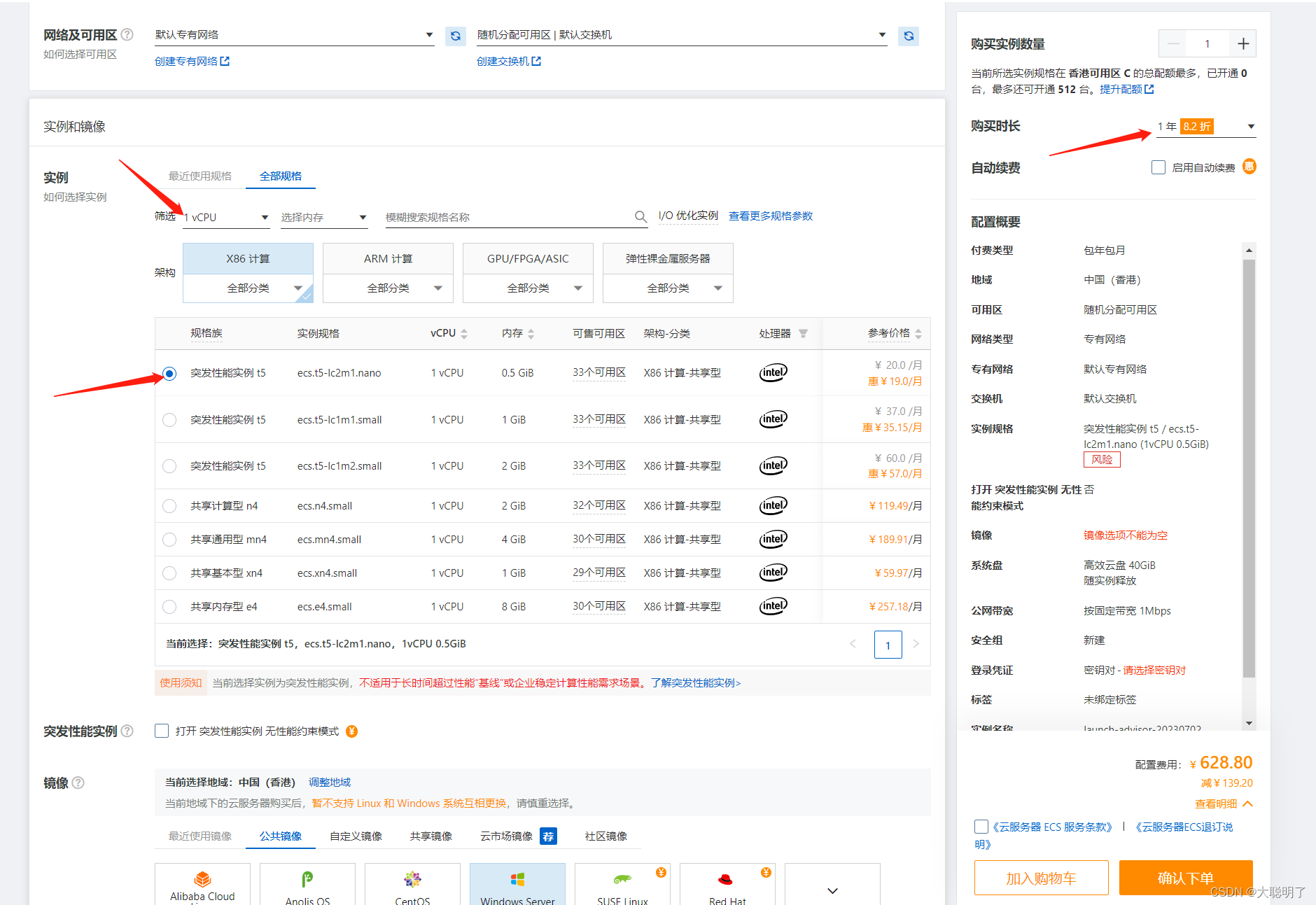The height and width of the screenshot is (905, 1316).
Task: Click yen badge beside 无性能约束模式
Action: 352,731
